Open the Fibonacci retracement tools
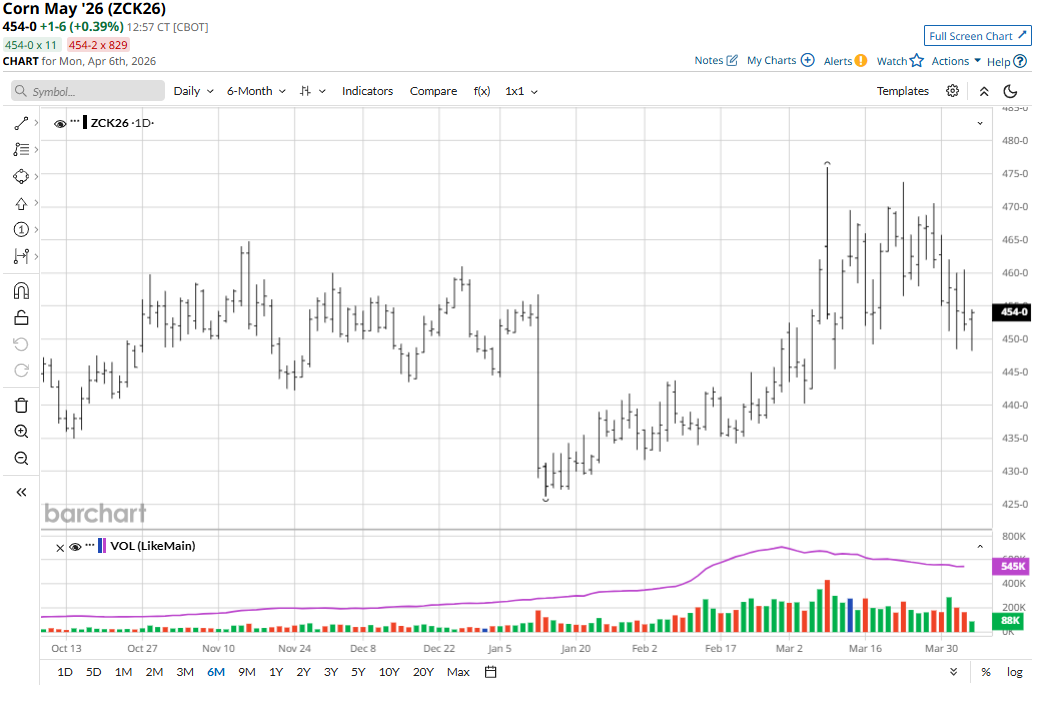The height and width of the screenshot is (704, 1050). [x=21, y=149]
